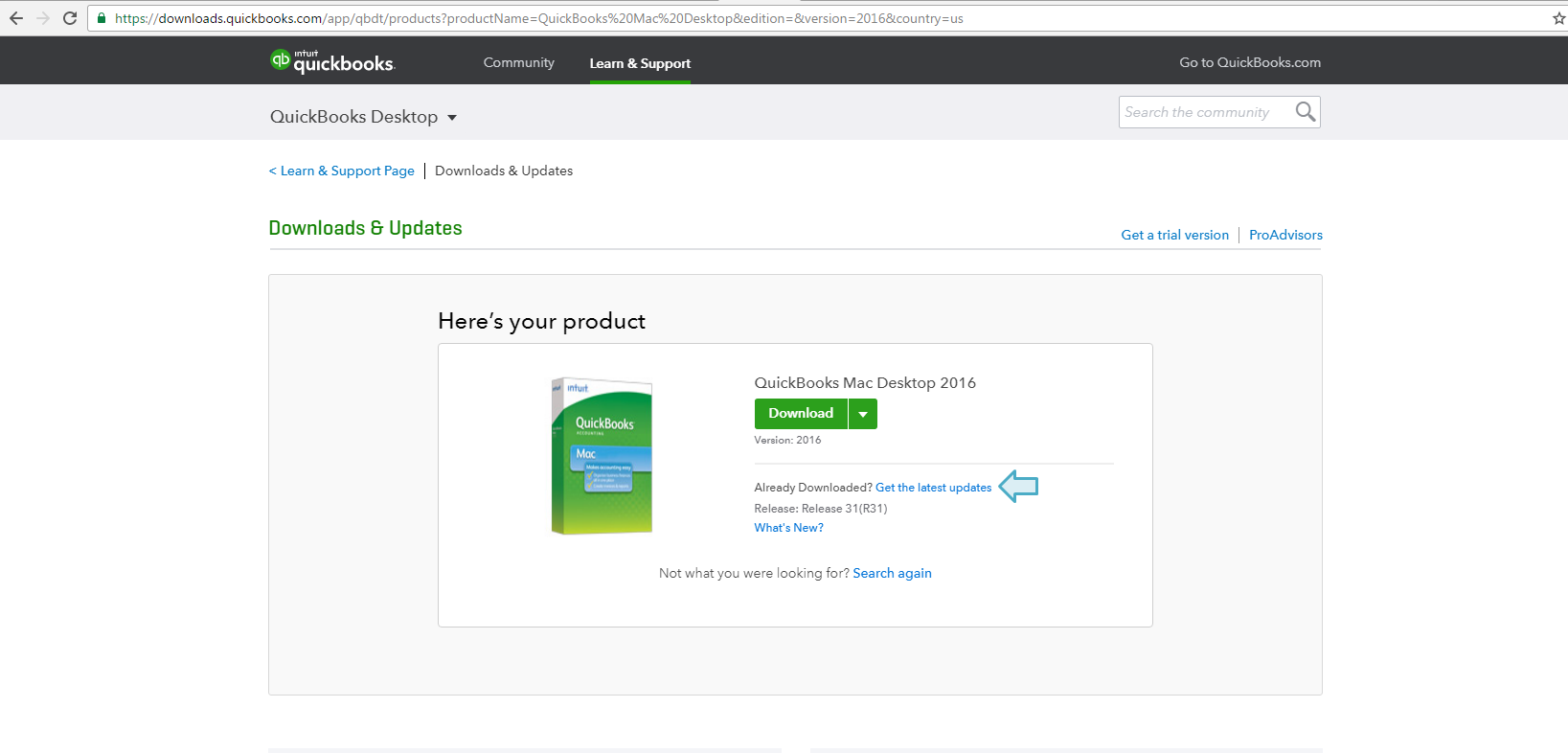The image size is (1568, 753).
Task: Open Get a trial version link
Action: 1174,235
